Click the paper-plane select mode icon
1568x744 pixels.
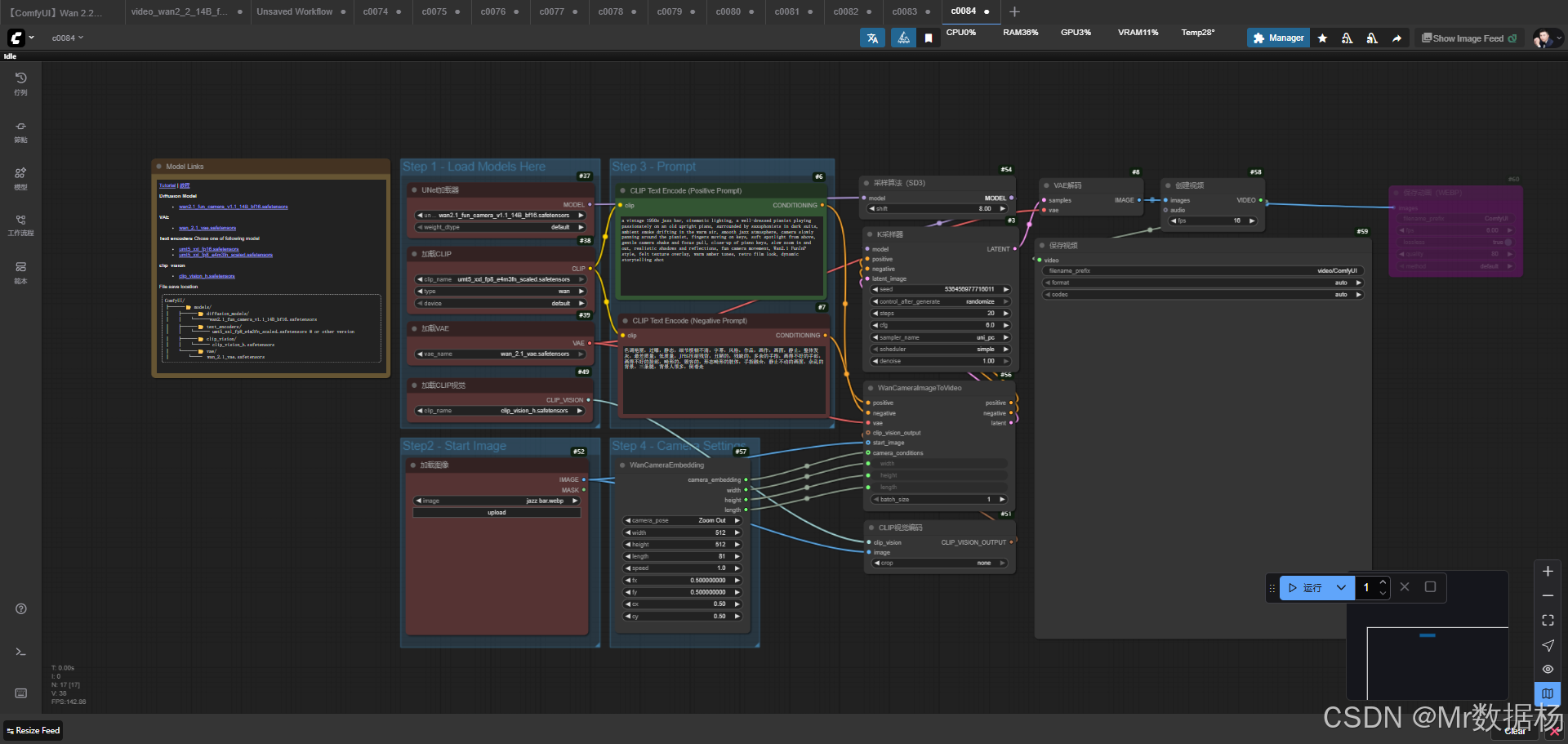(x=1548, y=645)
